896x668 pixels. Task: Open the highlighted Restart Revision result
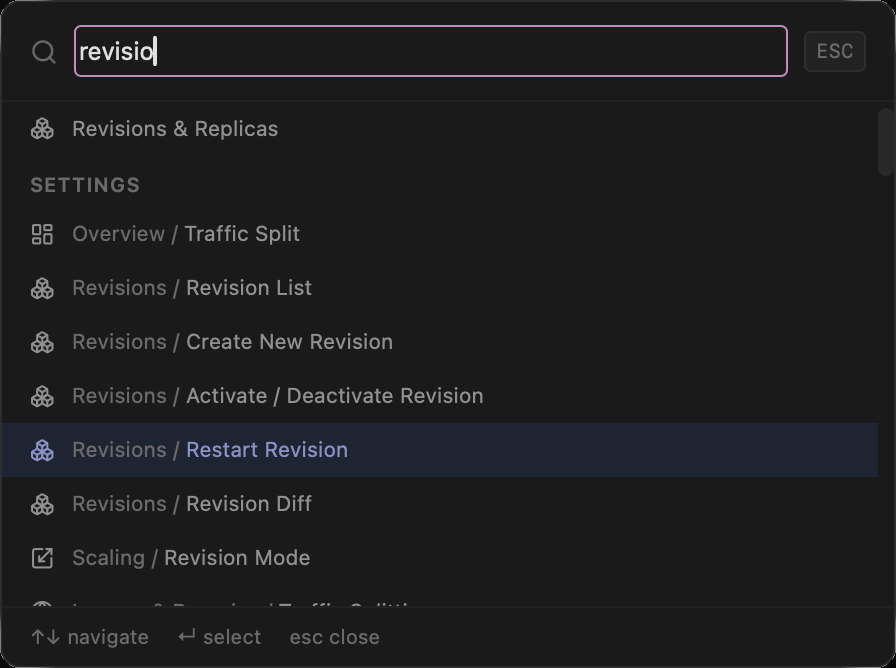click(208, 449)
